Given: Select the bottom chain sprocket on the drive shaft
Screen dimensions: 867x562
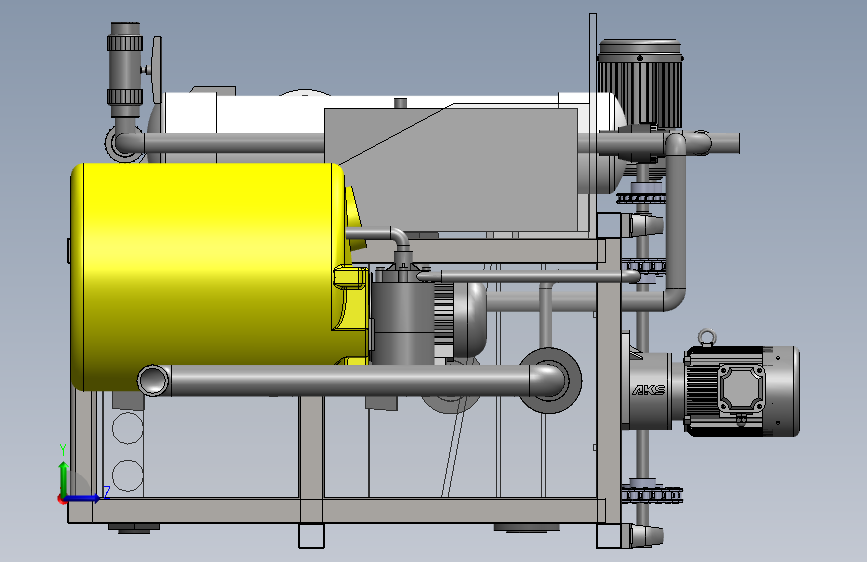Looking at the screenshot, I should click(651, 493).
